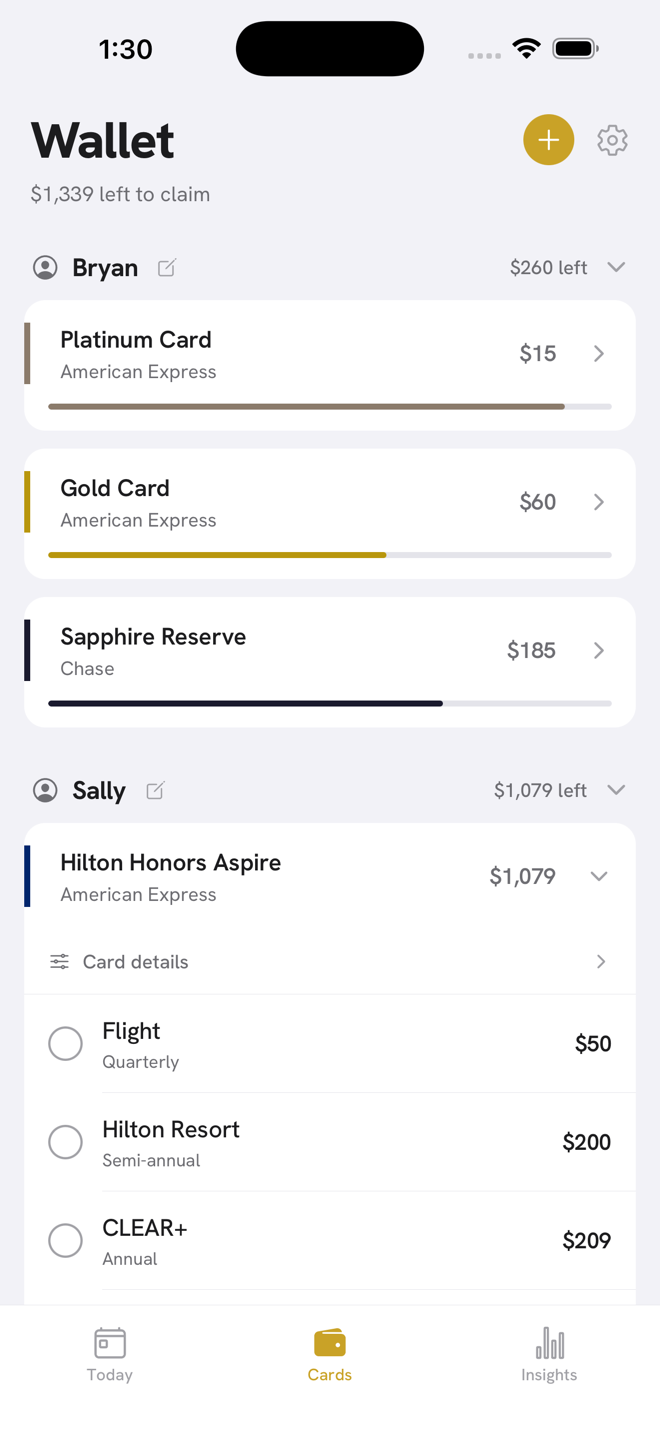
Task: Collapse Bryan's section using $260 left chevron
Action: coord(616,267)
